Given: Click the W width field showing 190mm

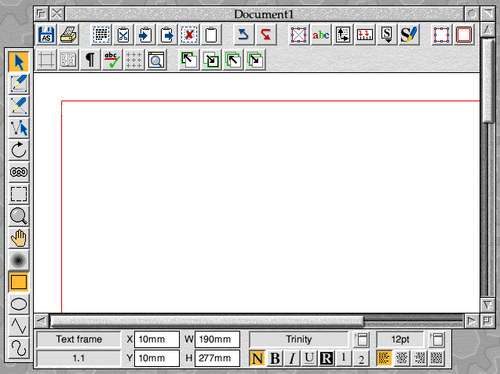Looking at the screenshot, I should (x=217, y=339).
